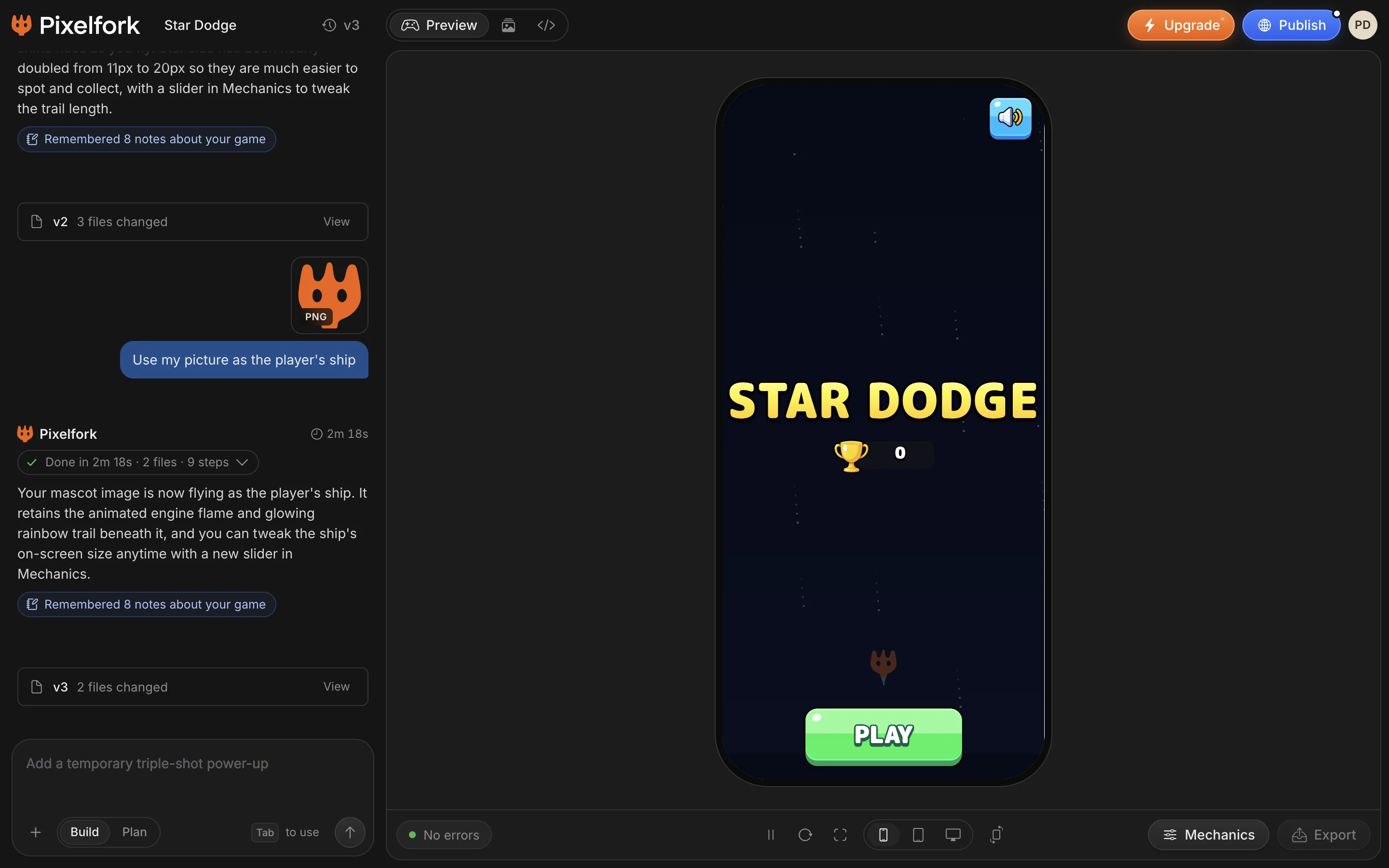Screen dimensions: 1389x868
Task: Enter fullscreen preview mode
Action: (x=840, y=835)
